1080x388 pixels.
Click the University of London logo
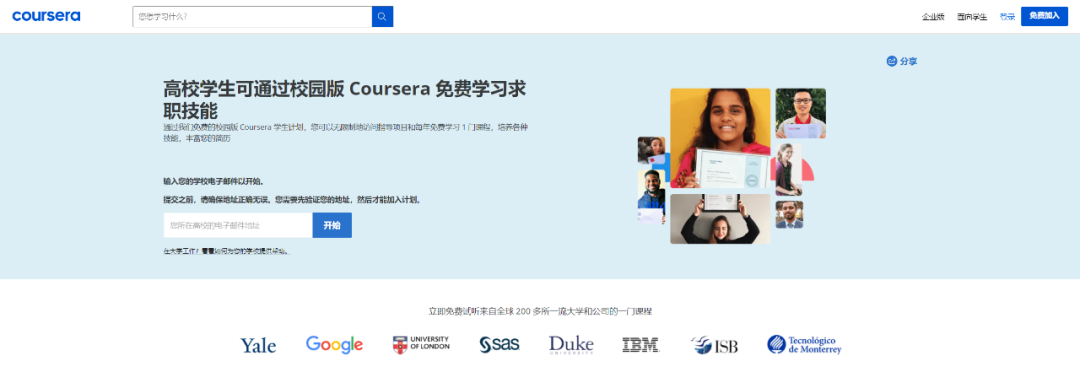coord(421,344)
